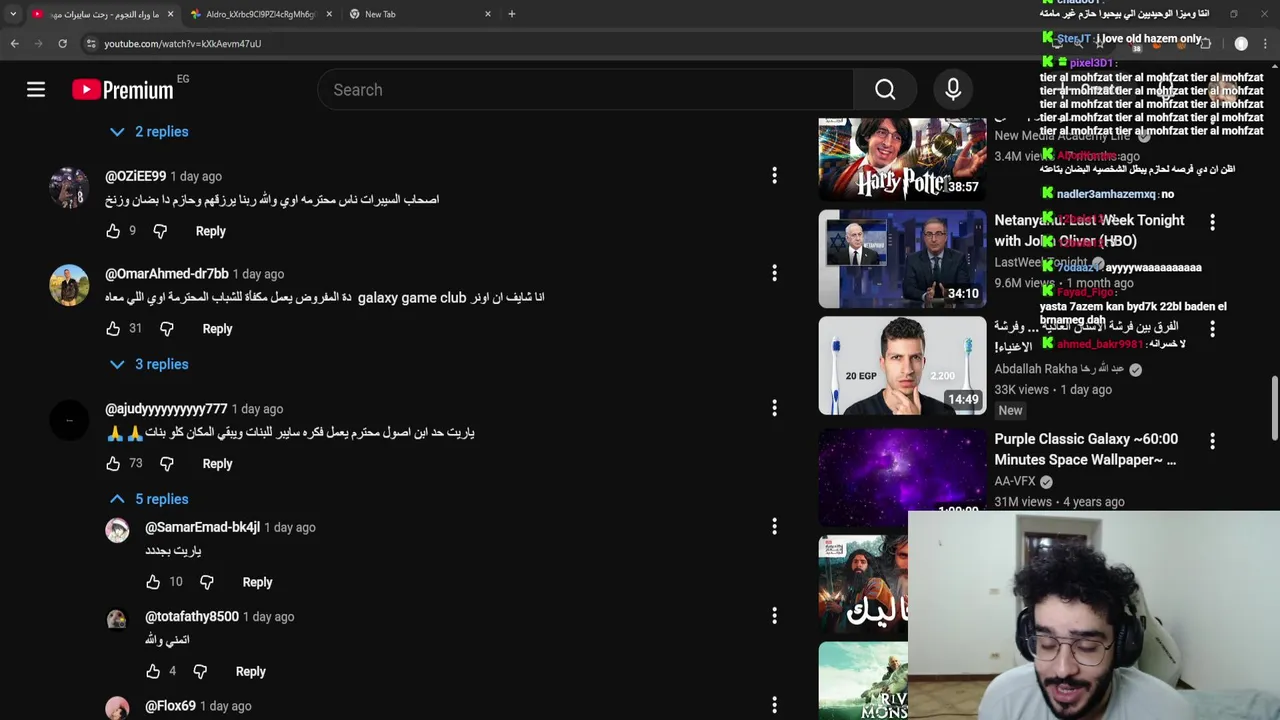Click the '1 day ago' timestamp of @OZiEE99
The width and height of the screenshot is (1280, 720).
click(x=196, y=176)
